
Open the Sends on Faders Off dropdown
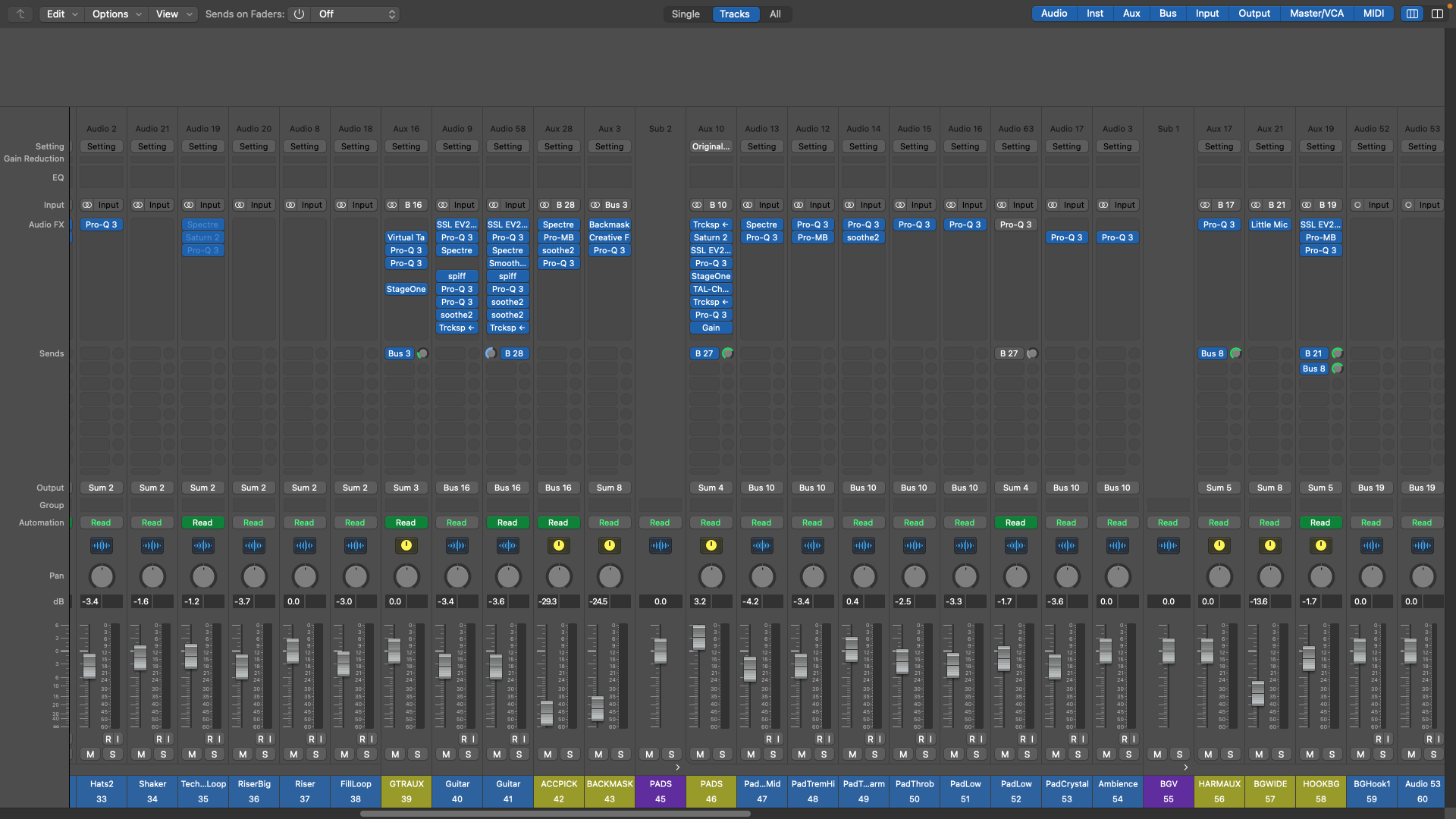click(356, 14)
